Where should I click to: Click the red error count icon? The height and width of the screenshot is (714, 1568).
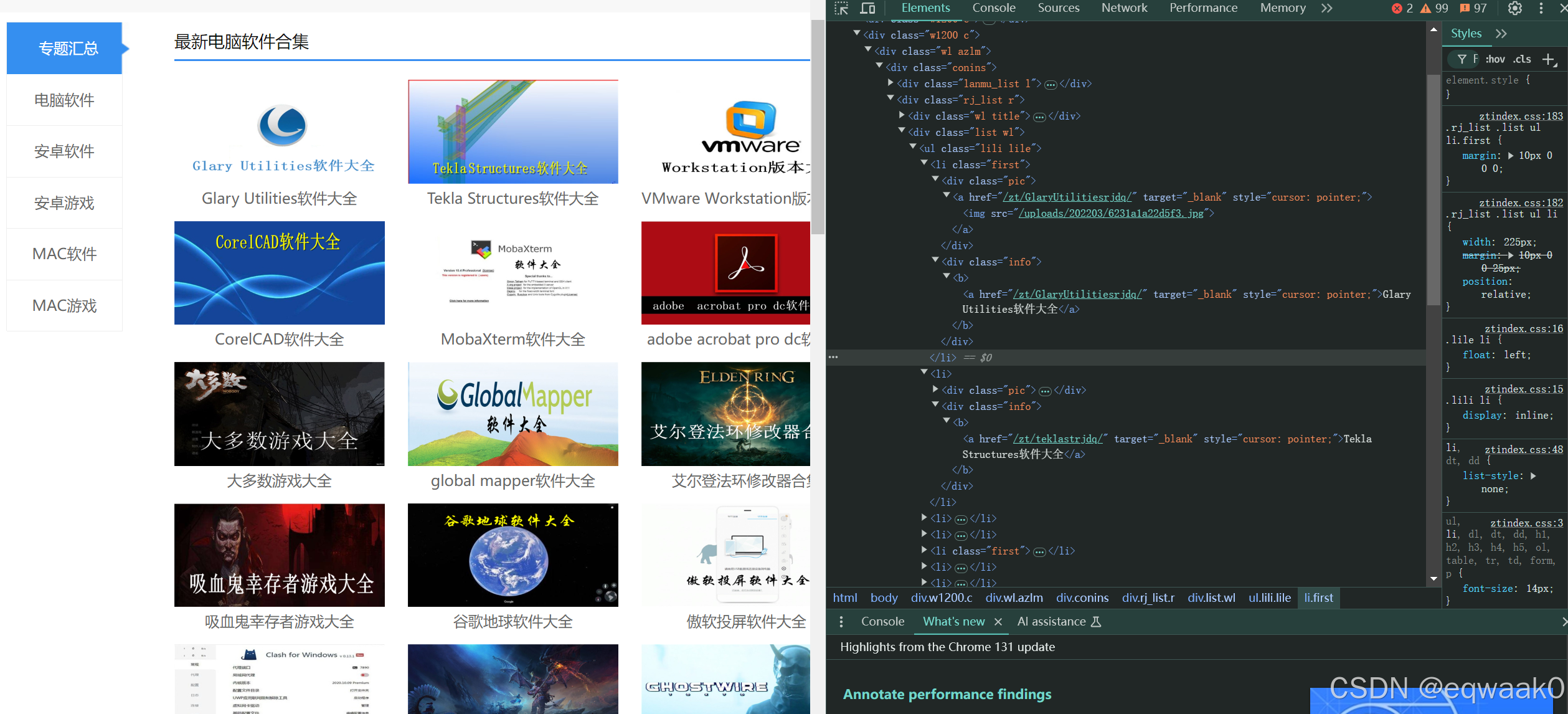1397,8
